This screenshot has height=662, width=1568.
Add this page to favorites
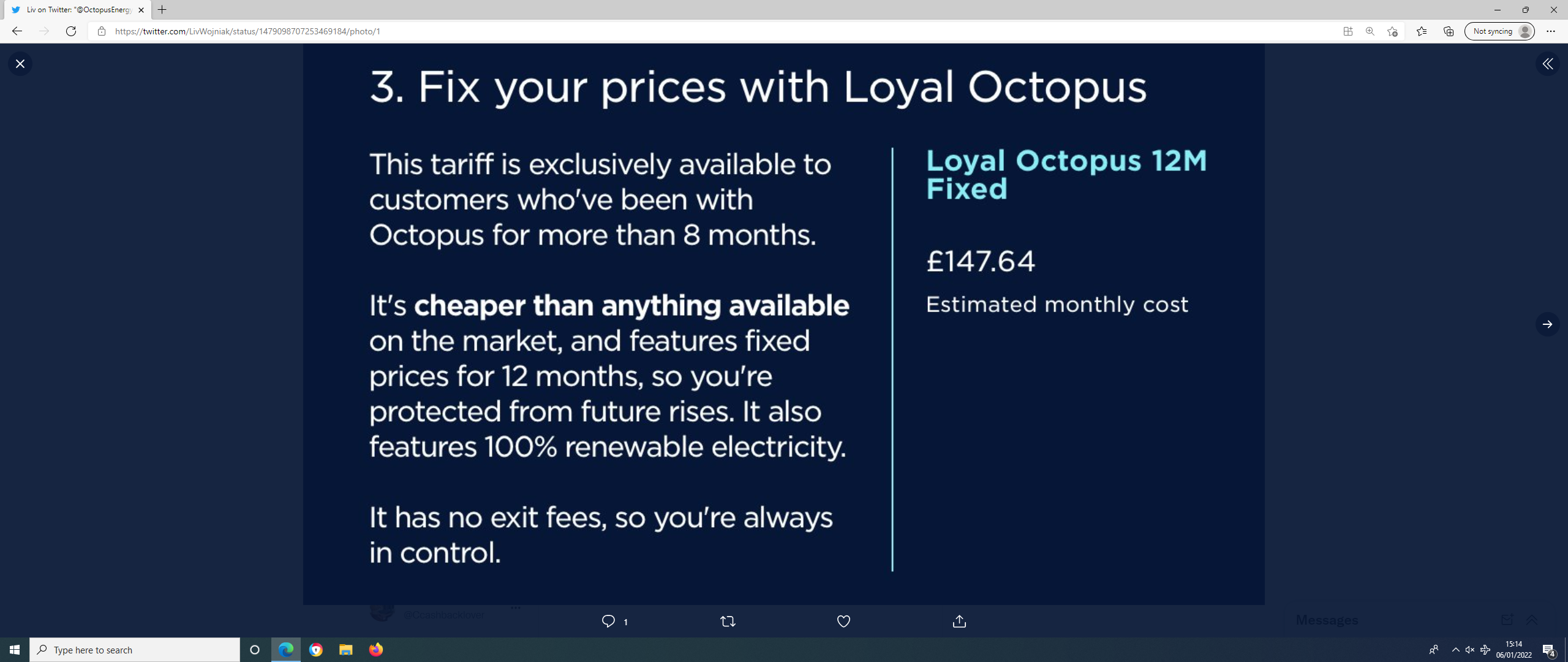pyautogui.click(x=1392, y=31)
